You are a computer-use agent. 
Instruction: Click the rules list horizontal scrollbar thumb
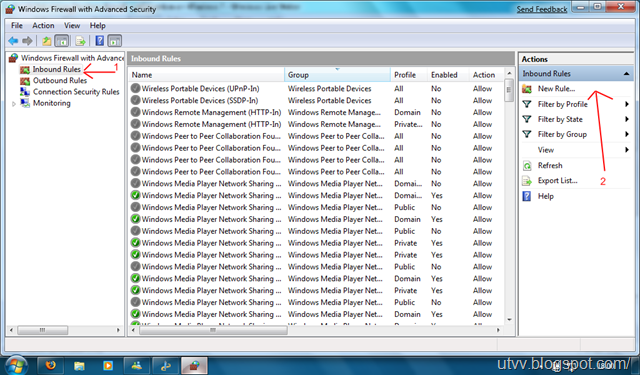pos(213,330)
